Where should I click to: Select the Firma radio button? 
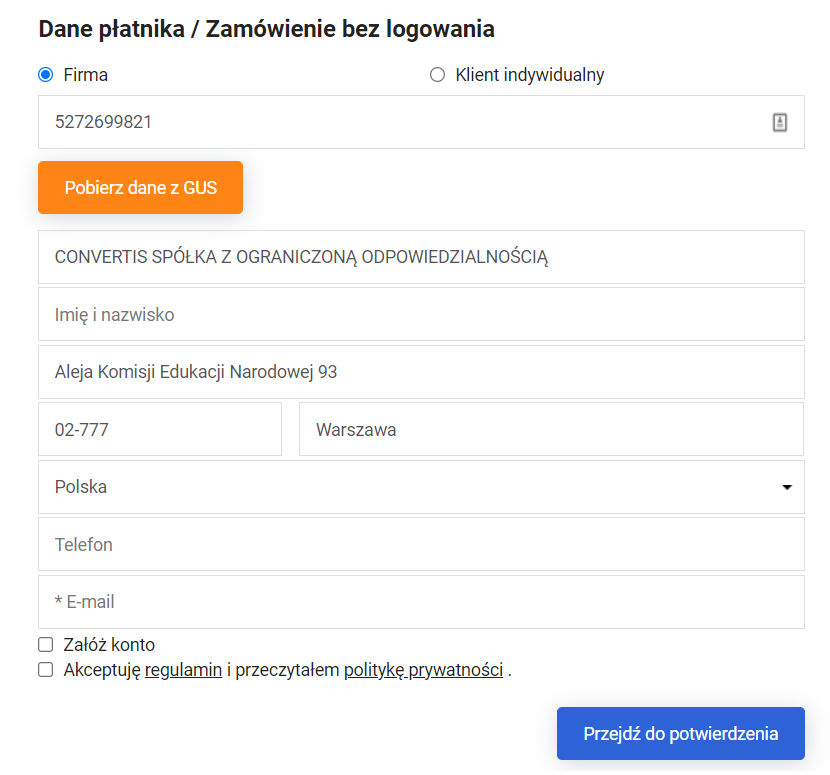pos(45,75)
